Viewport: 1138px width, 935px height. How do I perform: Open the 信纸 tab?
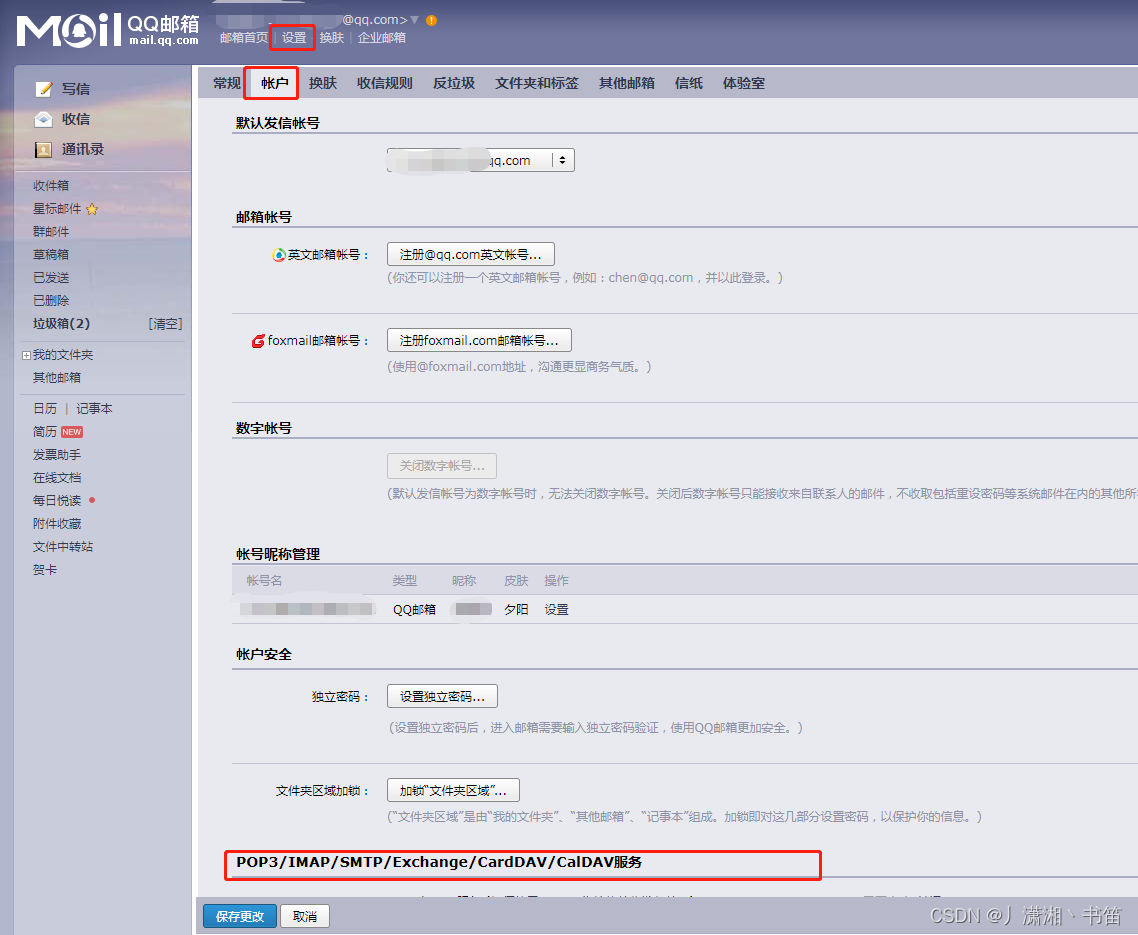pos(688,83)
